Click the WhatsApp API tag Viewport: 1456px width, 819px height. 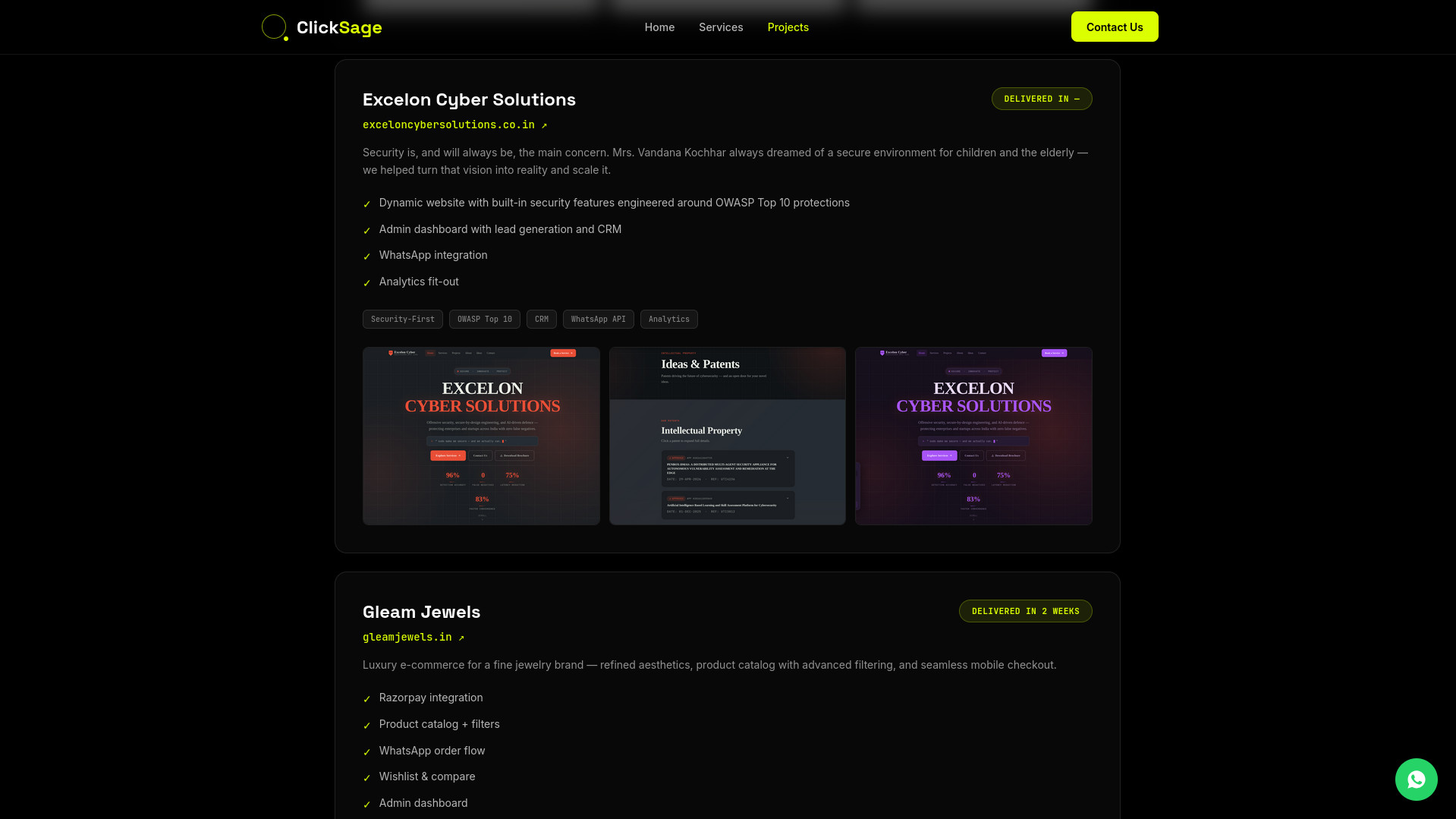(x=599, y=319)
